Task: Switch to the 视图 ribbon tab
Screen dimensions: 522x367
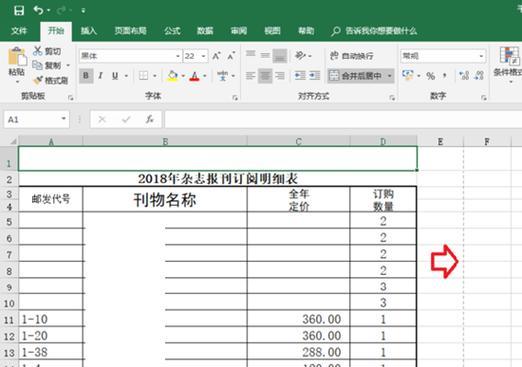Action: tap(272, 31)
